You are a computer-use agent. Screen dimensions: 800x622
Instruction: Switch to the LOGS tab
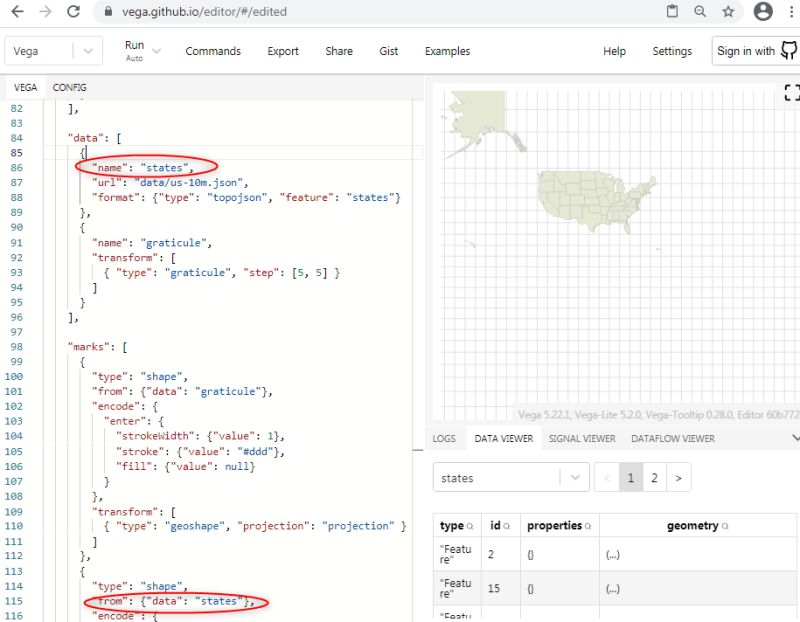(444, 438)
